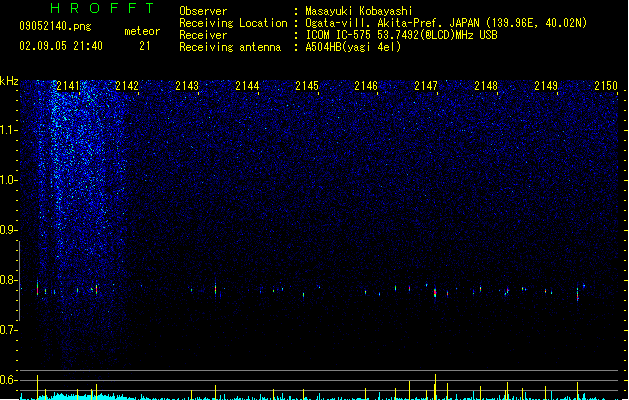Click observer name Masayuki Kobayashi
Image resolution: width=629 pixels, height=400 pixels.
tap(359, 11)
